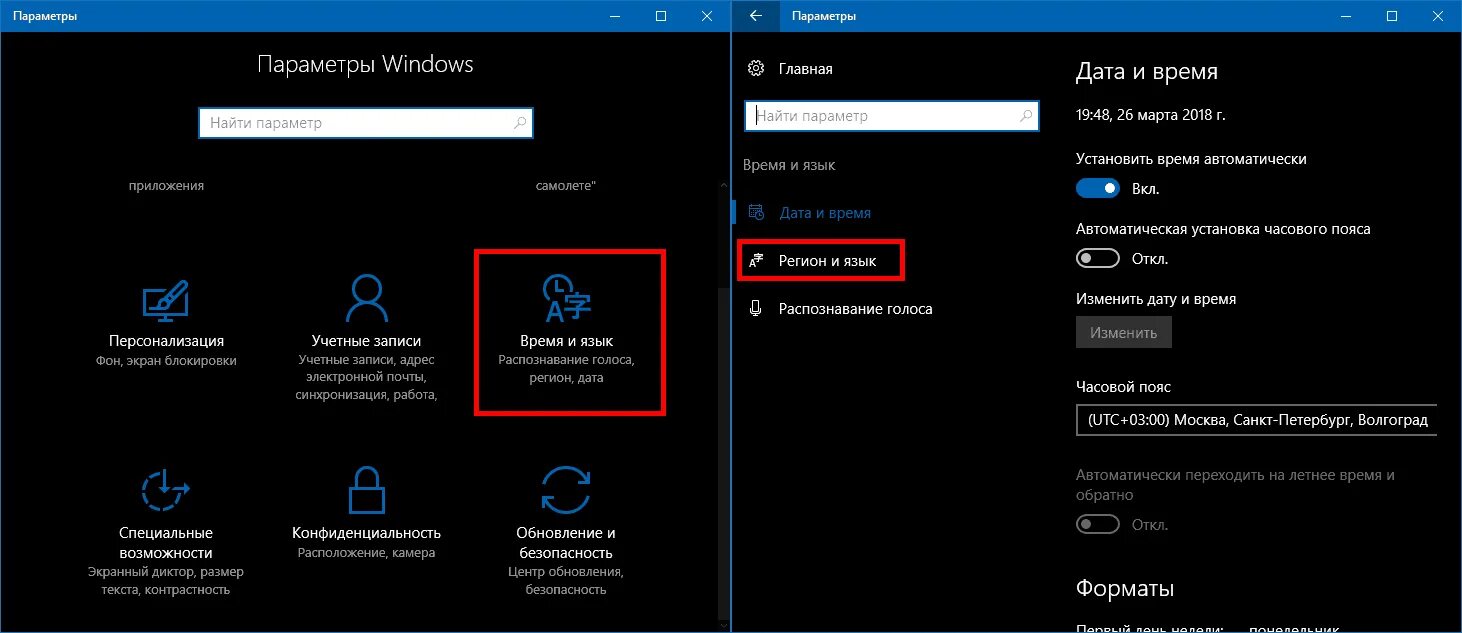Click 'Экранный диктор, размер текста, контрастность' description
Image resolution: width=1462 pixels, height=633 pixels.
pyautogui.click(x=166, y=580)
